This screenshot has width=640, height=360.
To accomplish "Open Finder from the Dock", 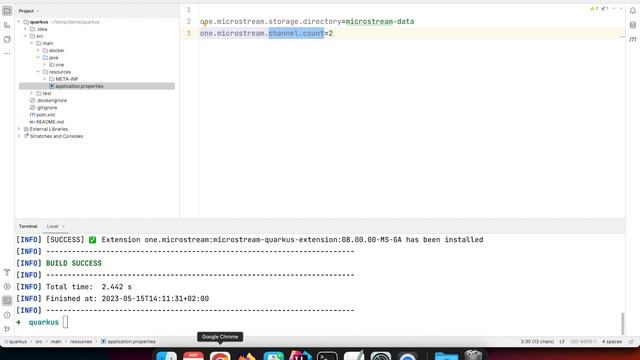I will [167, 356].
